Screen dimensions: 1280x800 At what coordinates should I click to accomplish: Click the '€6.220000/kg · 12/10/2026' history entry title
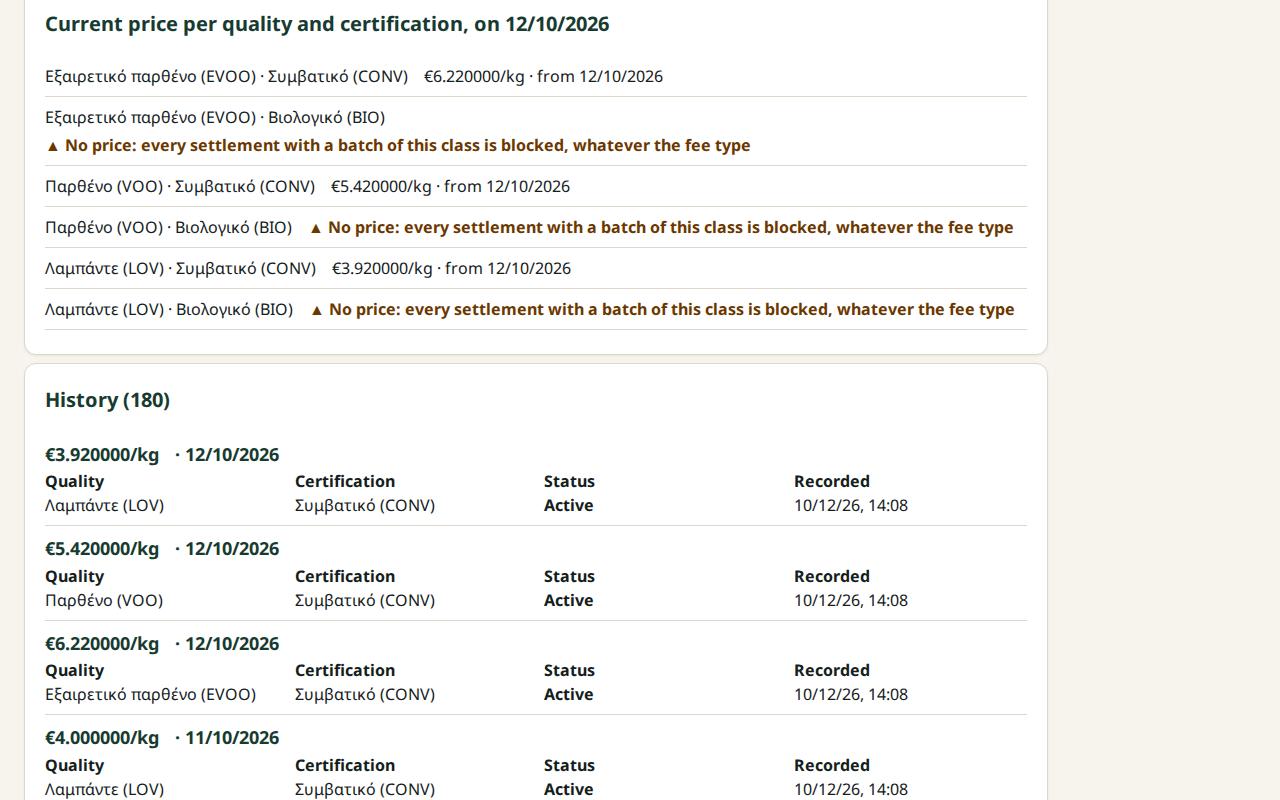pos(162,644)
